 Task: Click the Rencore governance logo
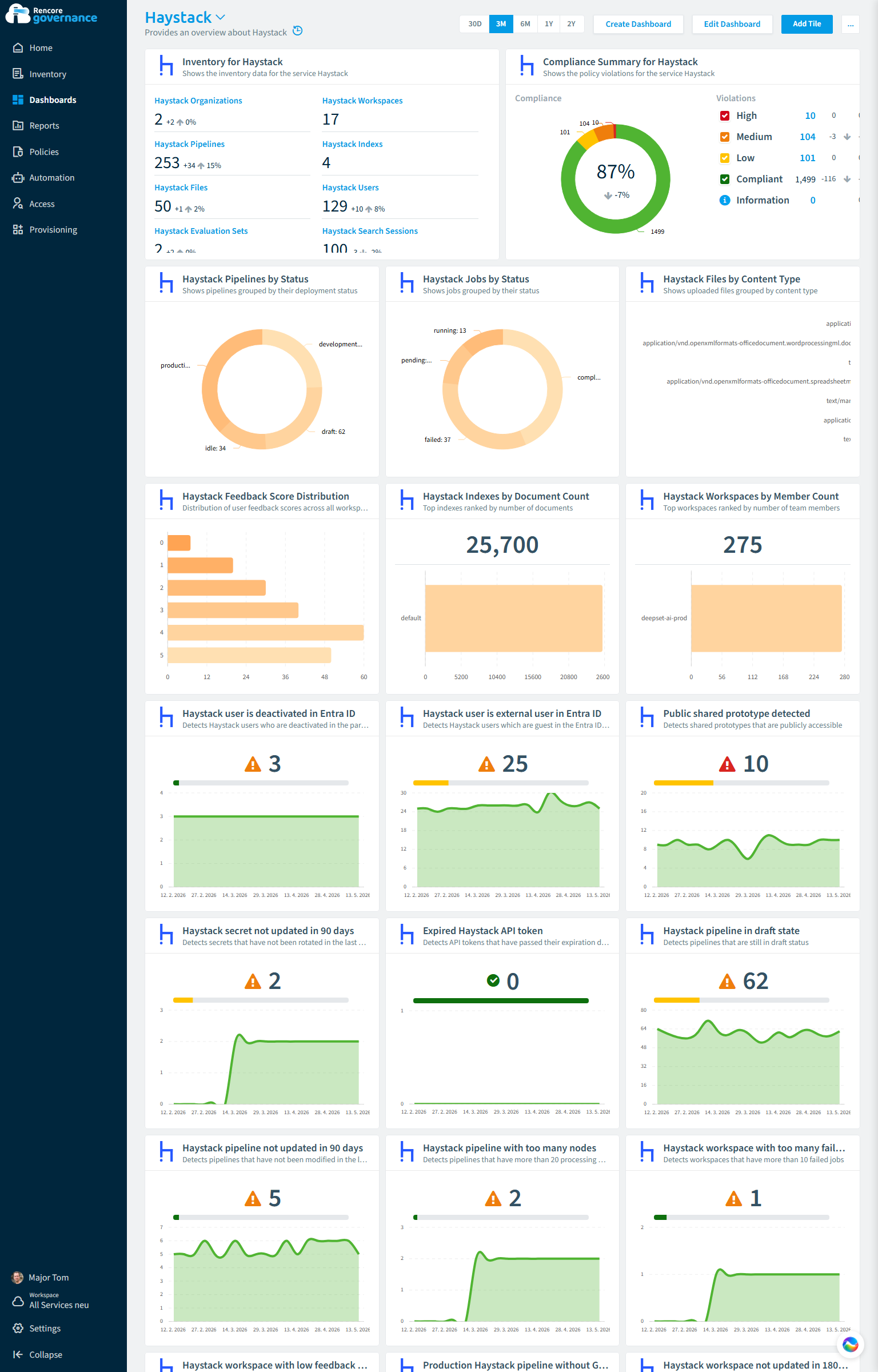click(51, 14)
